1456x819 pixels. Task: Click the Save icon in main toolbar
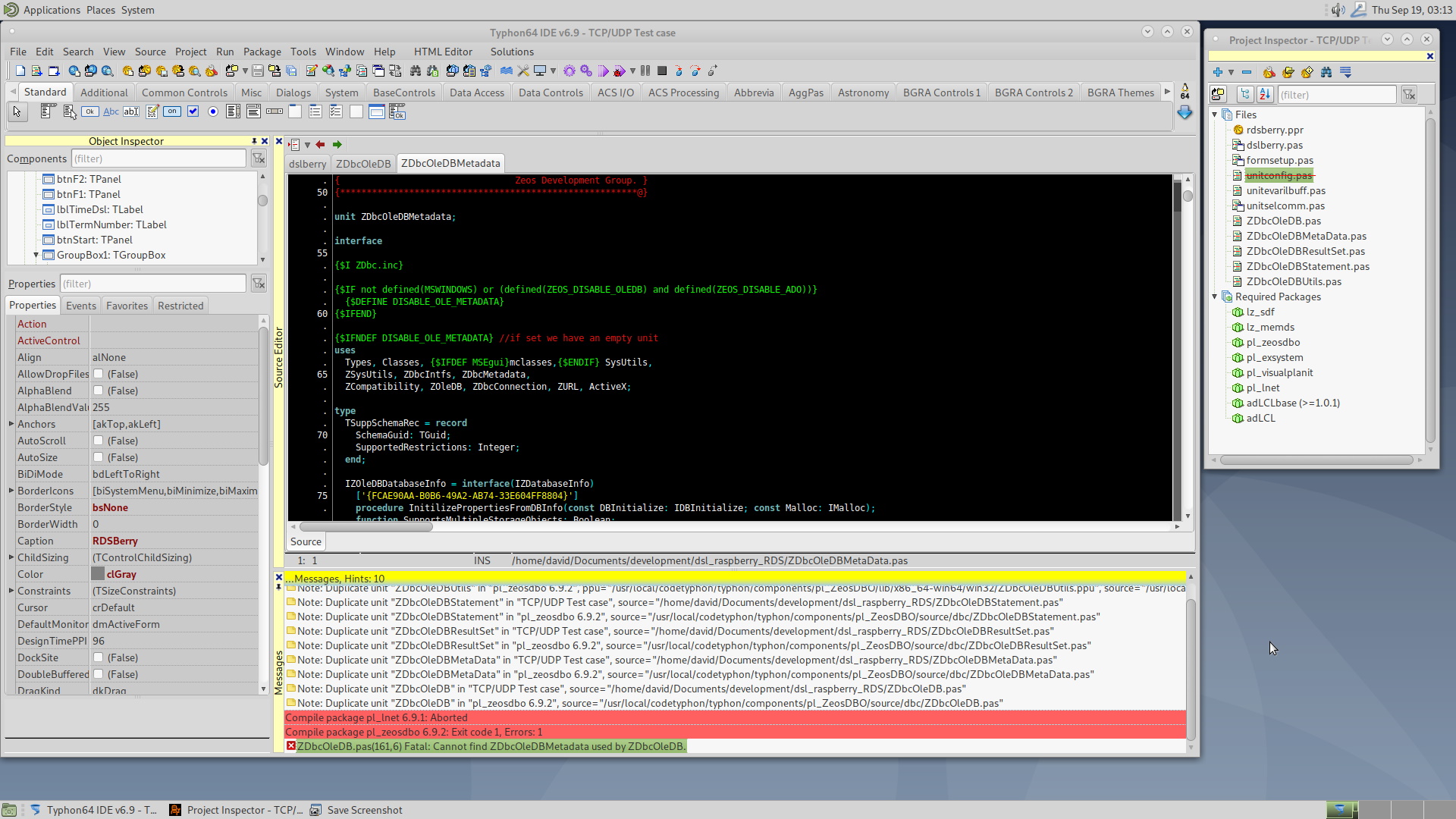click(x=258, y=71)
